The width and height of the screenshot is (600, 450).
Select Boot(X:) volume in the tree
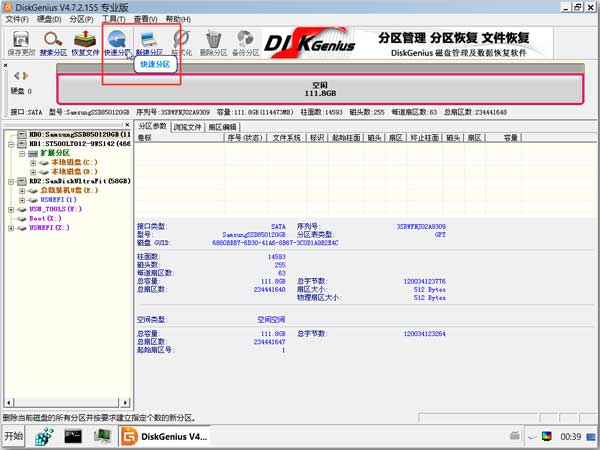coord(45,218)
